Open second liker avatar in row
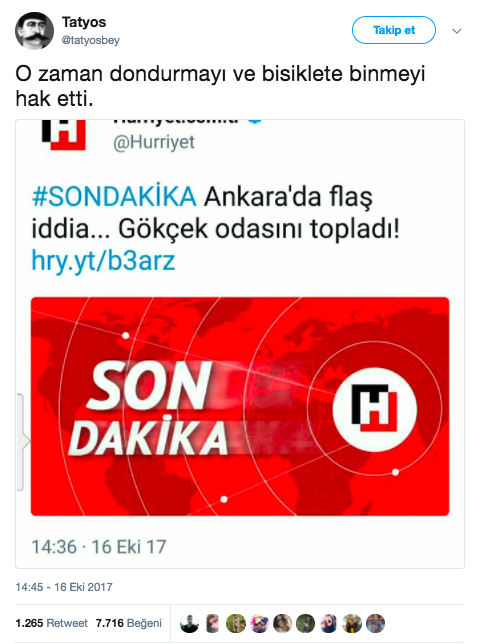The image size is (481, 644). [212, 623]
